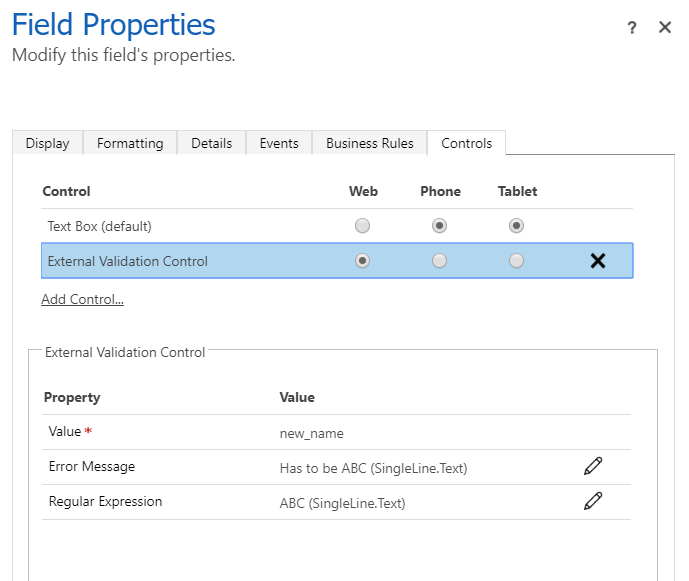This screenshot has width=689, height=581.
Task: Enable External Validation Control on Phone
Action: click(x=439, y=261)
